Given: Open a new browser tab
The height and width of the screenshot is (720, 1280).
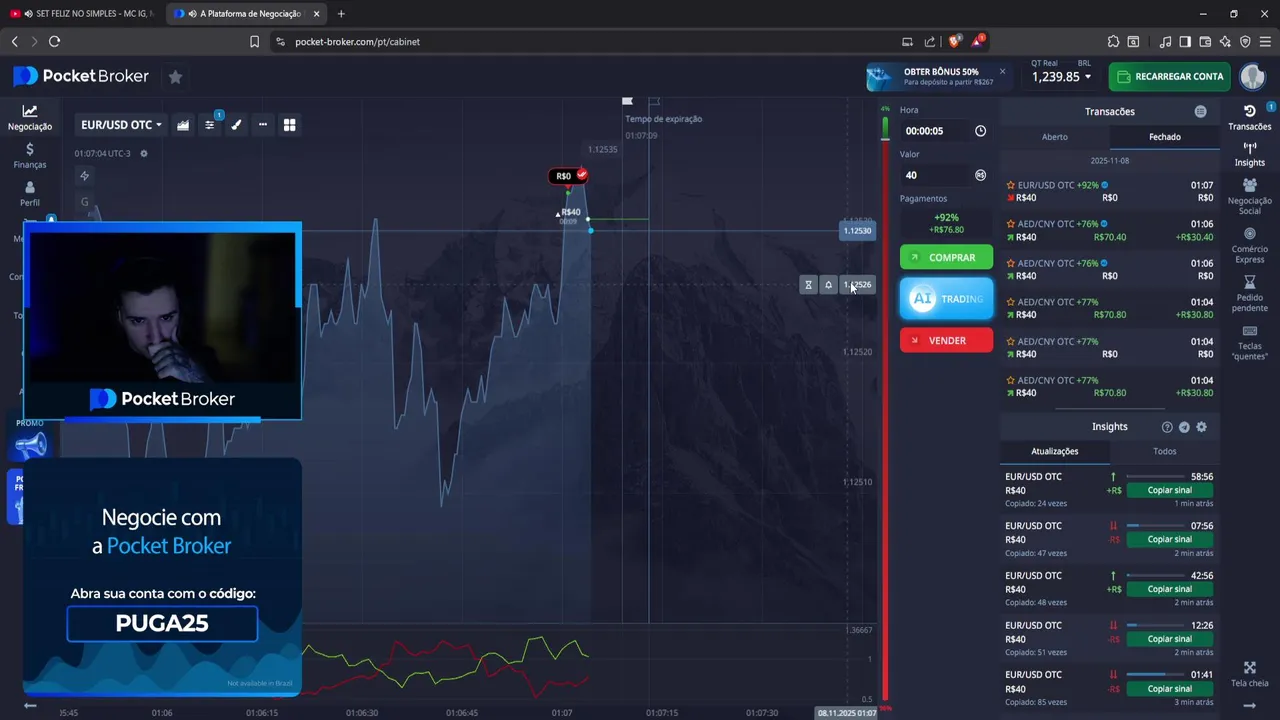Looking at the screenshot, I should coord(341,14).
